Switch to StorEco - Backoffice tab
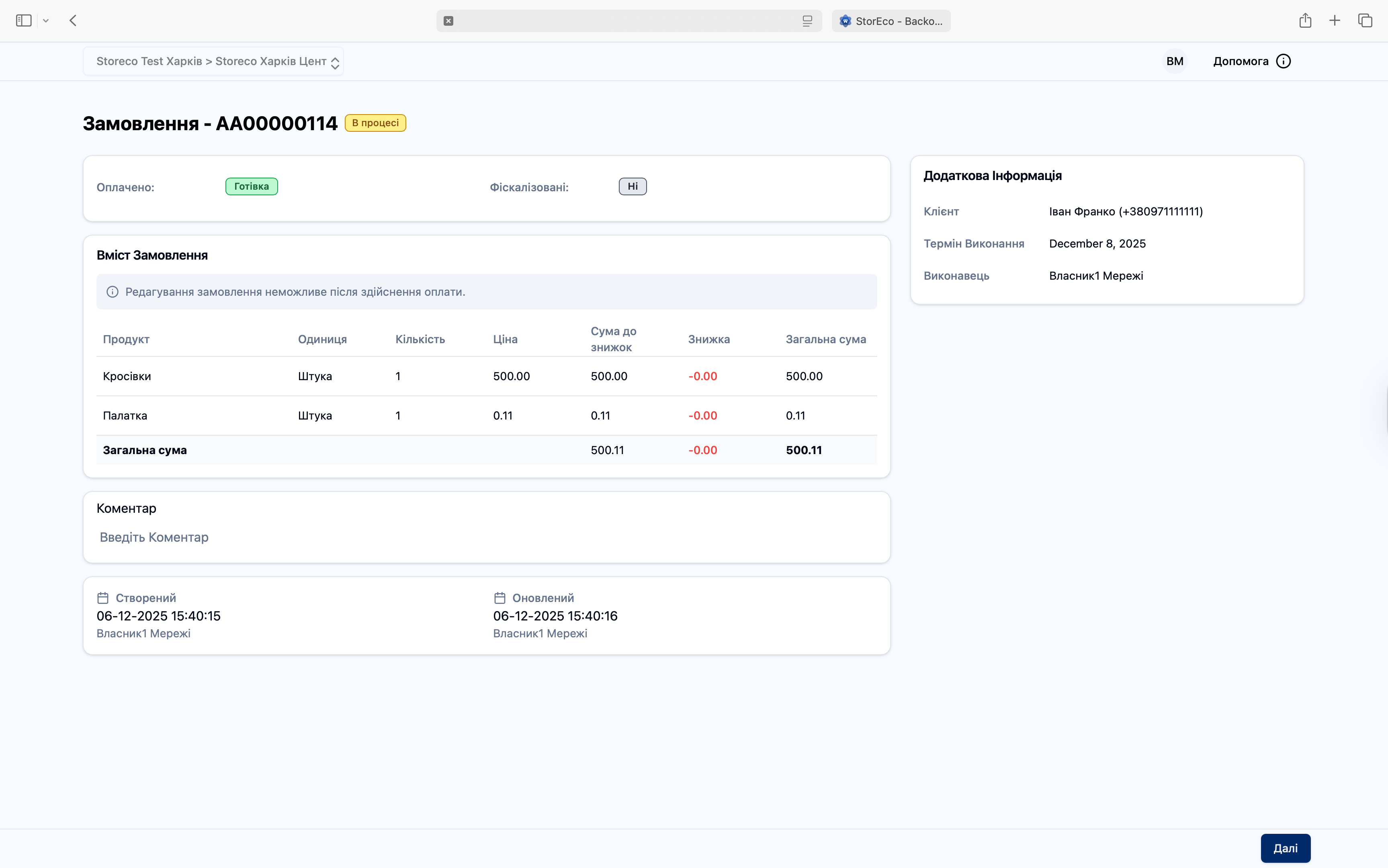 tap(891, 21)
